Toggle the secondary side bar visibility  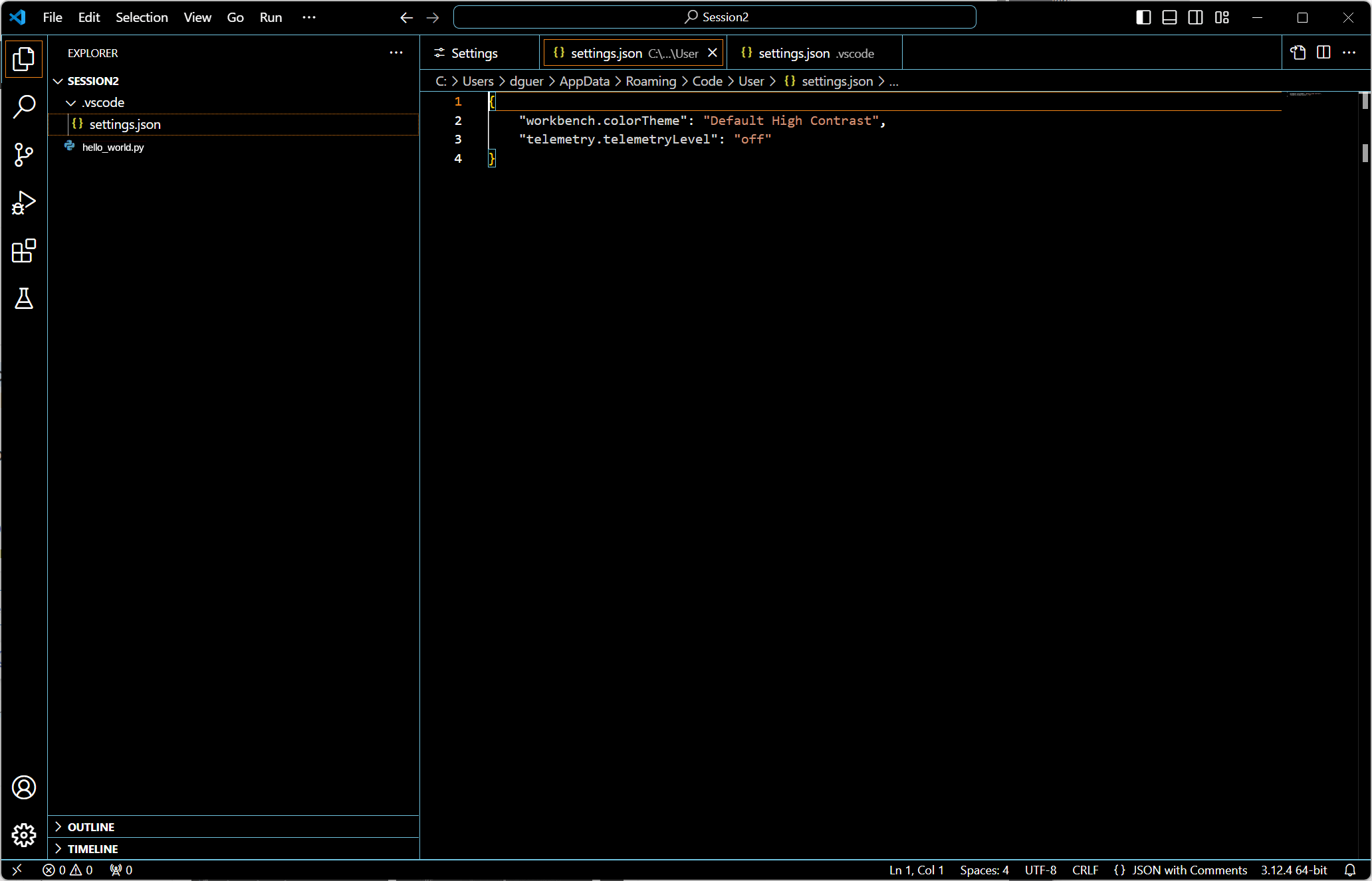point(1195,17)
